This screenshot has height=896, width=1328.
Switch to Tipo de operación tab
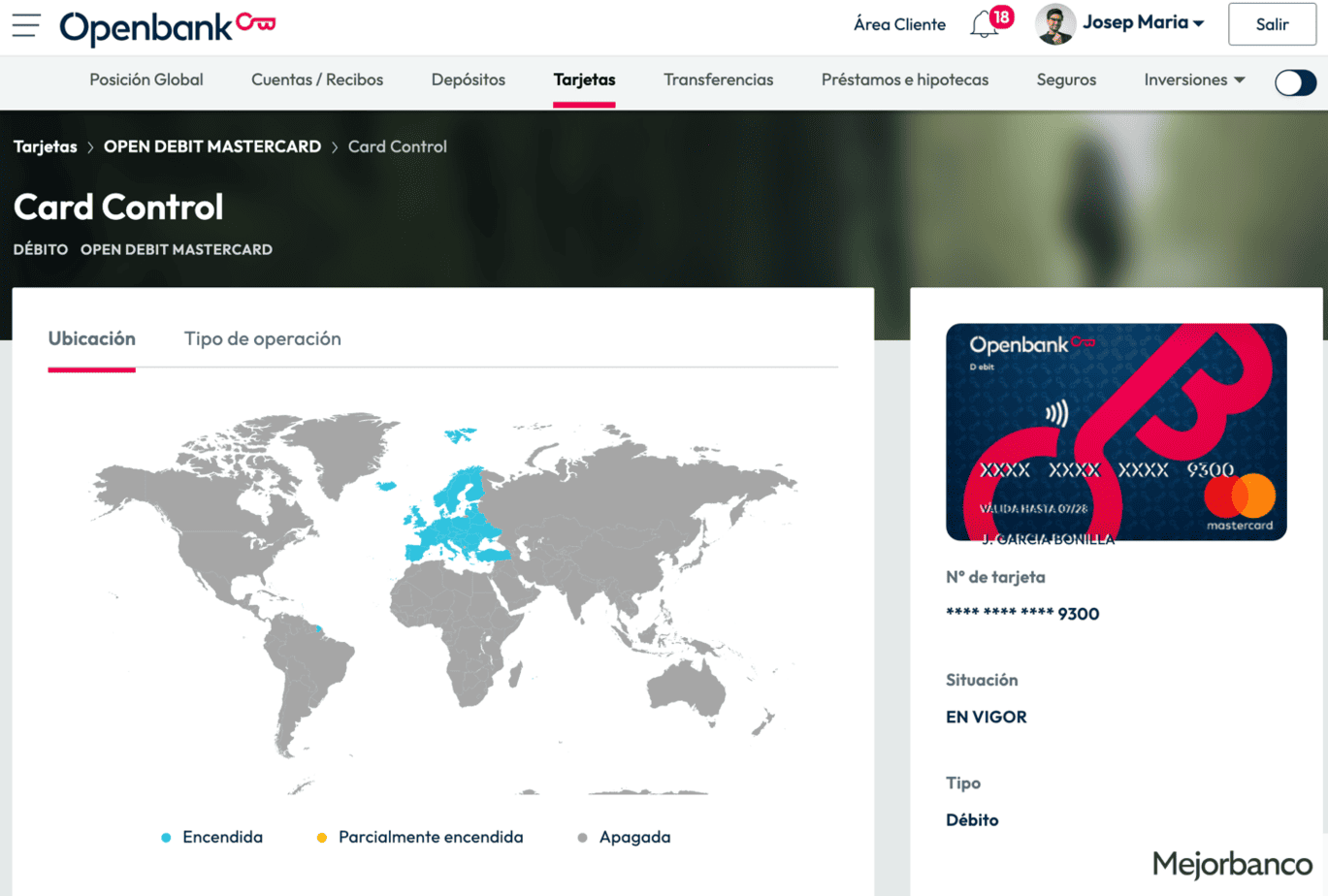coord(263,338)
